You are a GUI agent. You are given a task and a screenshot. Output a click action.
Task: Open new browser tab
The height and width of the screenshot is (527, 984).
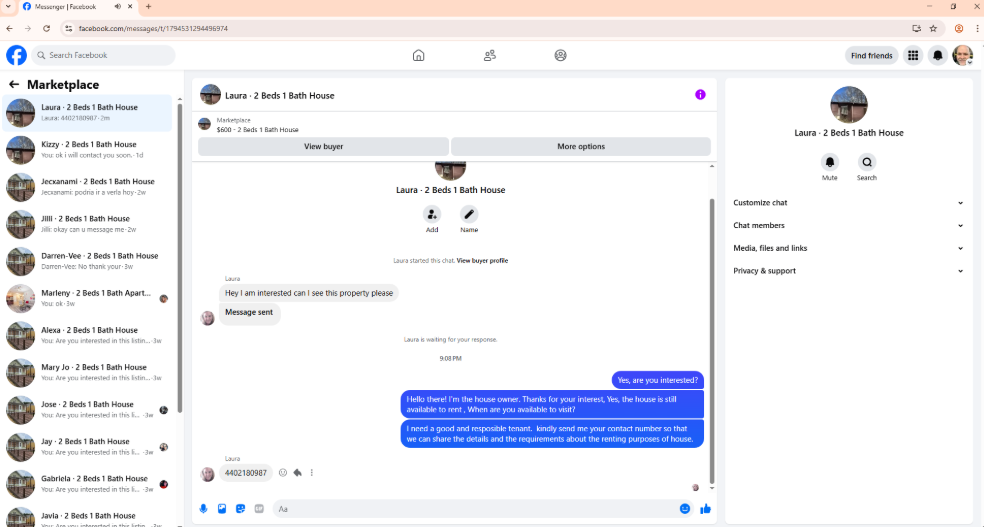click(148, 6)
